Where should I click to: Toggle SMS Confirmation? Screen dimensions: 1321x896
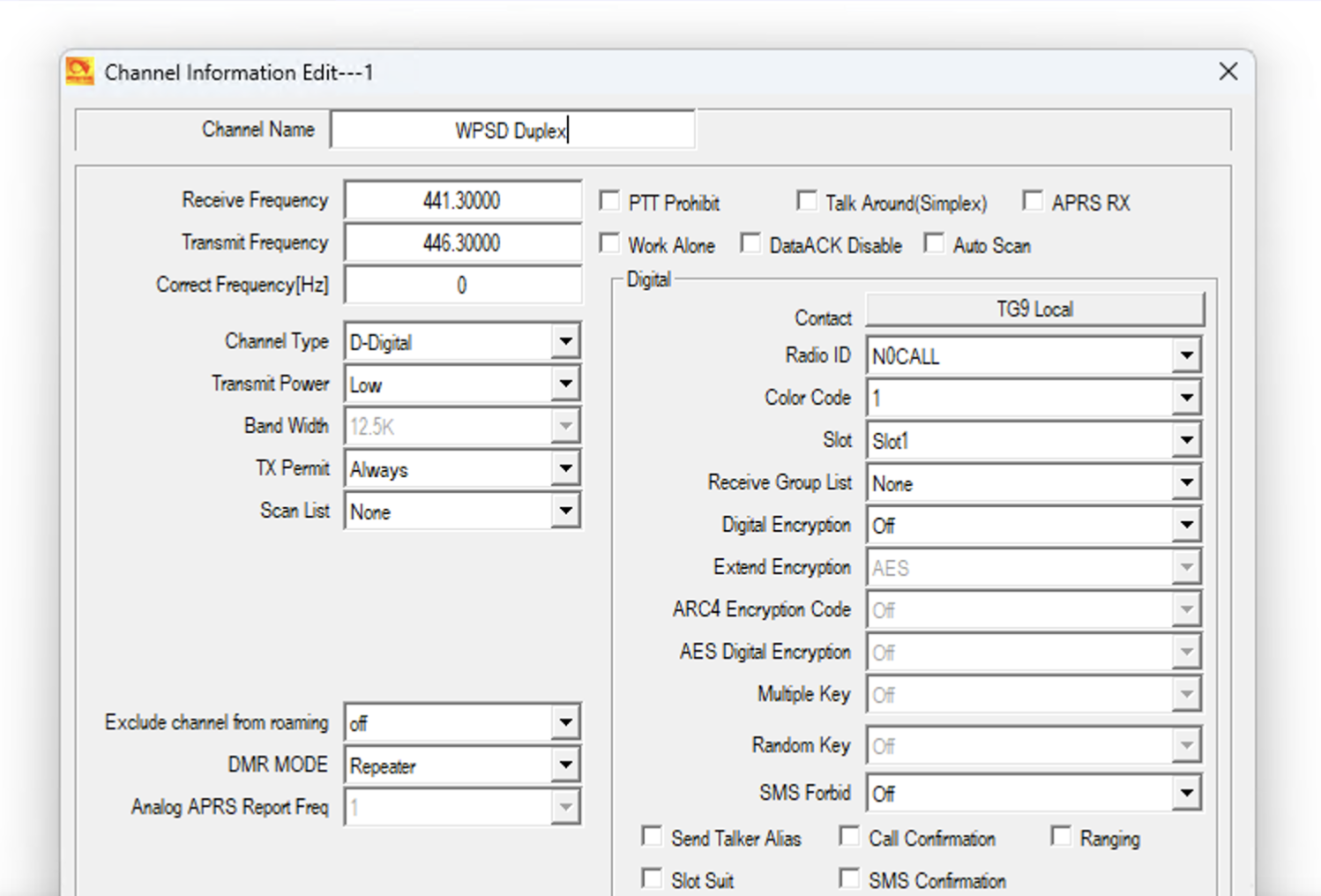point(848,877)
